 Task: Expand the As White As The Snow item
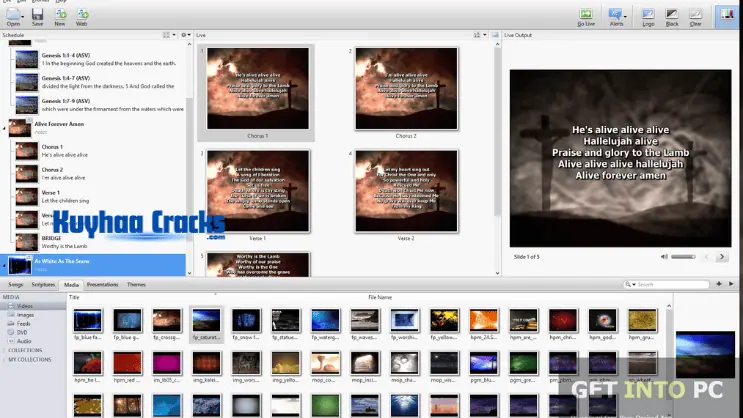tap(5, 266)
